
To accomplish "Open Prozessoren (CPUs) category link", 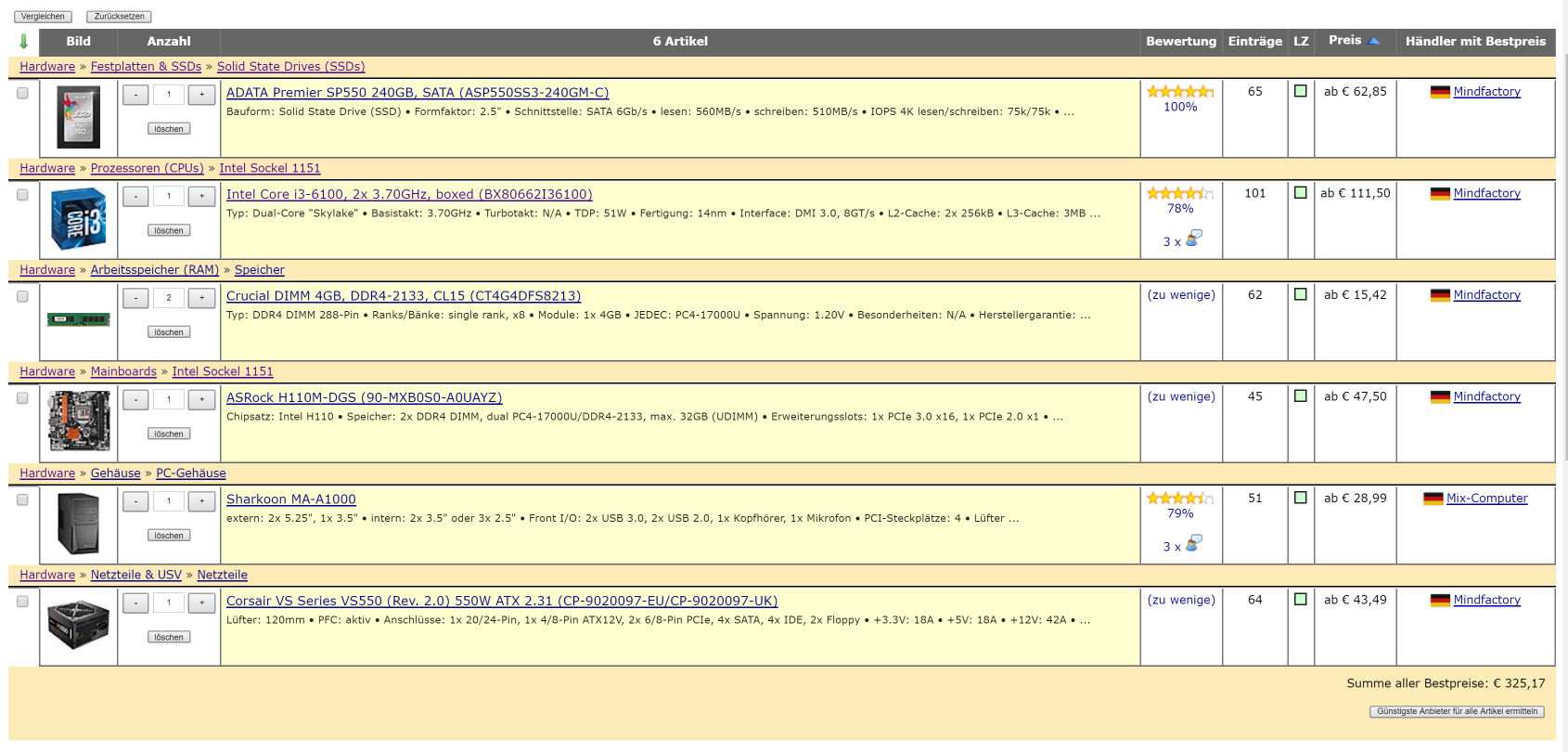I will (x=148, y=168).
